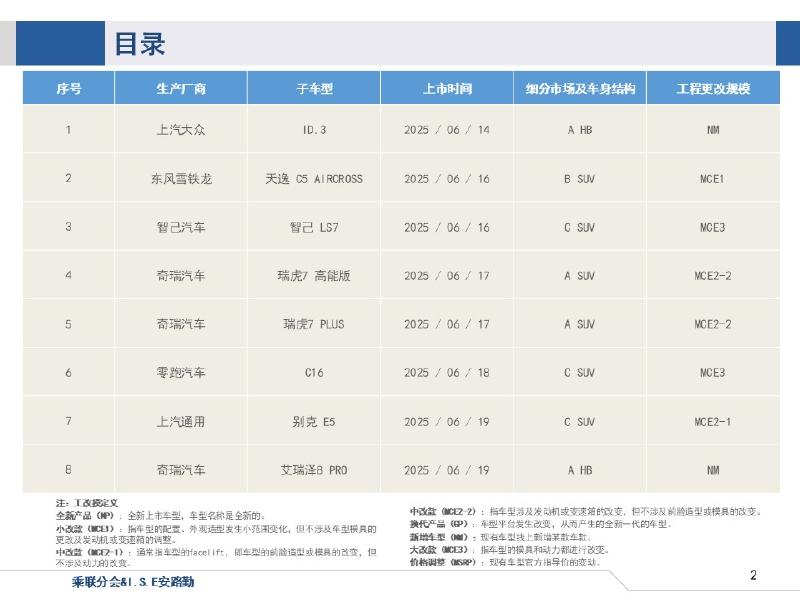The image size is (800, 600).
Task: Click the MCE2-1 cell
Action: click(713, 421)
